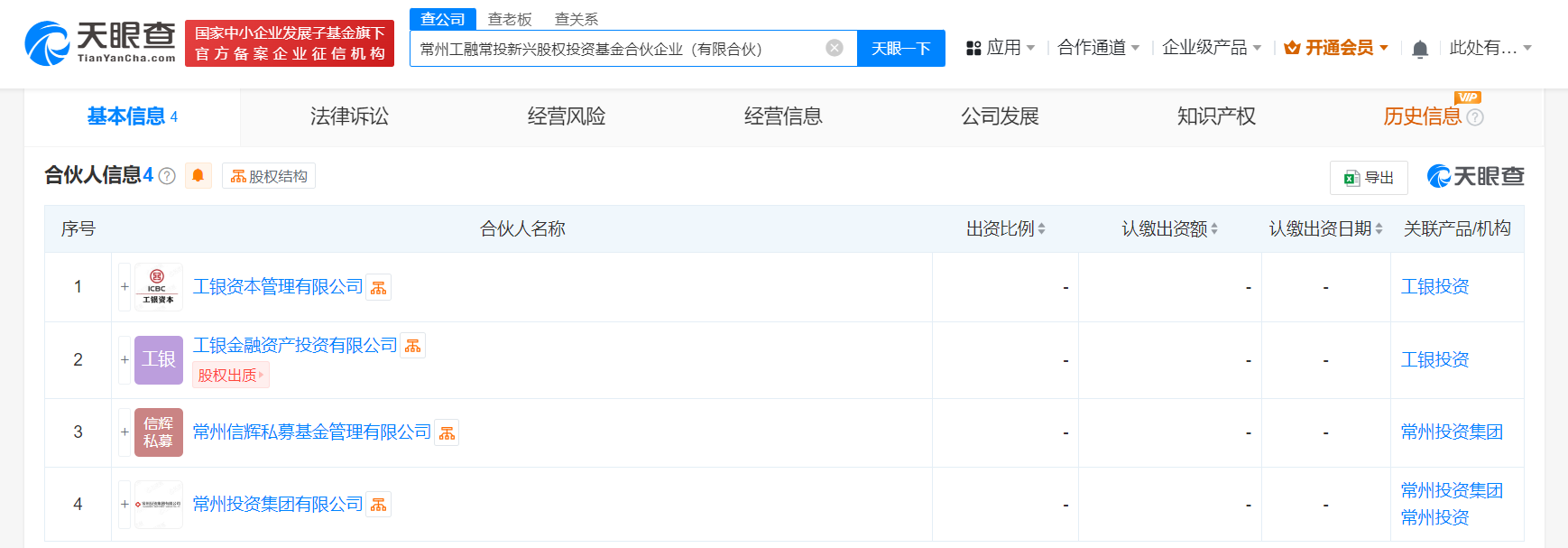Click the notification bell in header
This screenshot has width=1568, height=548.
[x=1419, y=49]
